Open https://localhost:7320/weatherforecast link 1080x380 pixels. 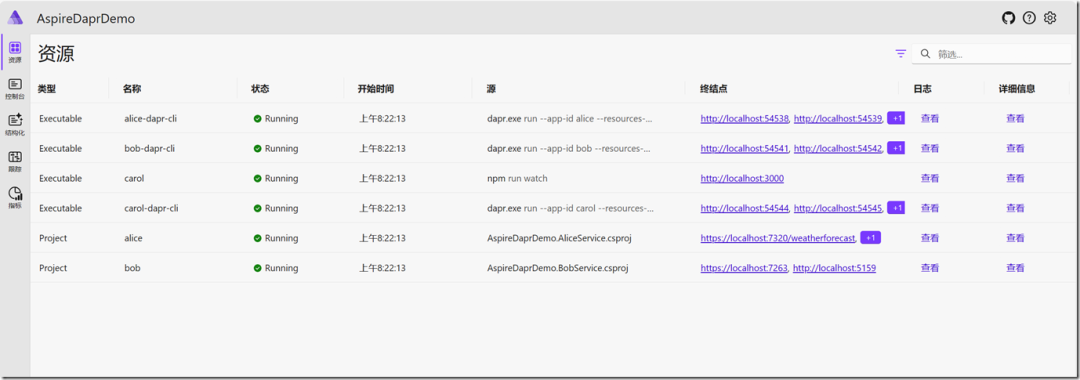[778, 238]
